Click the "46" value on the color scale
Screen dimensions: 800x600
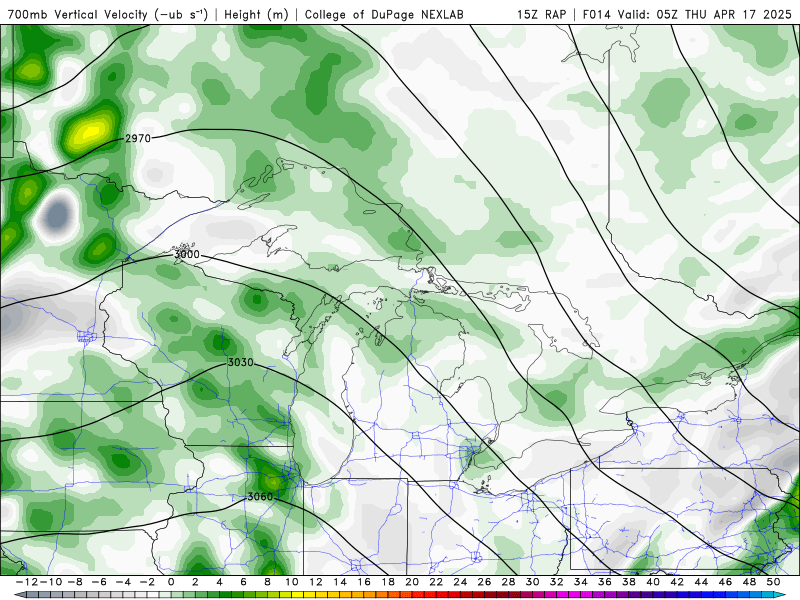[726, 582]
